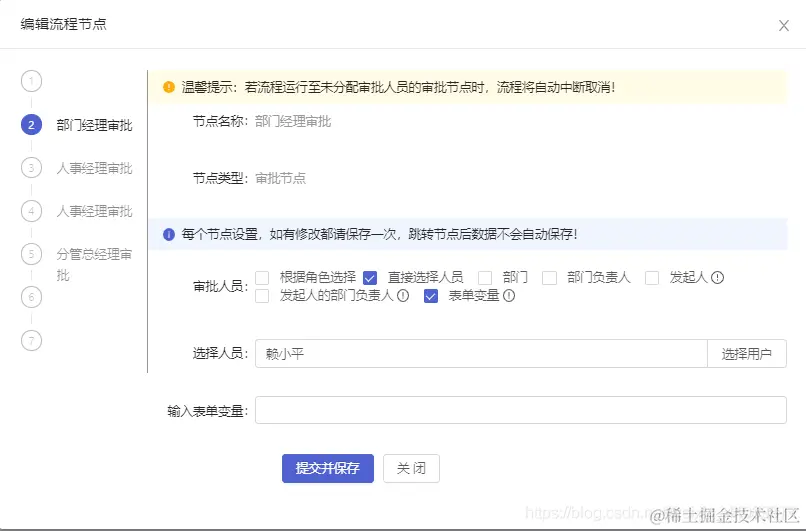Select step 5 circle icon
806x531 pixels.
tap(31, 254)
